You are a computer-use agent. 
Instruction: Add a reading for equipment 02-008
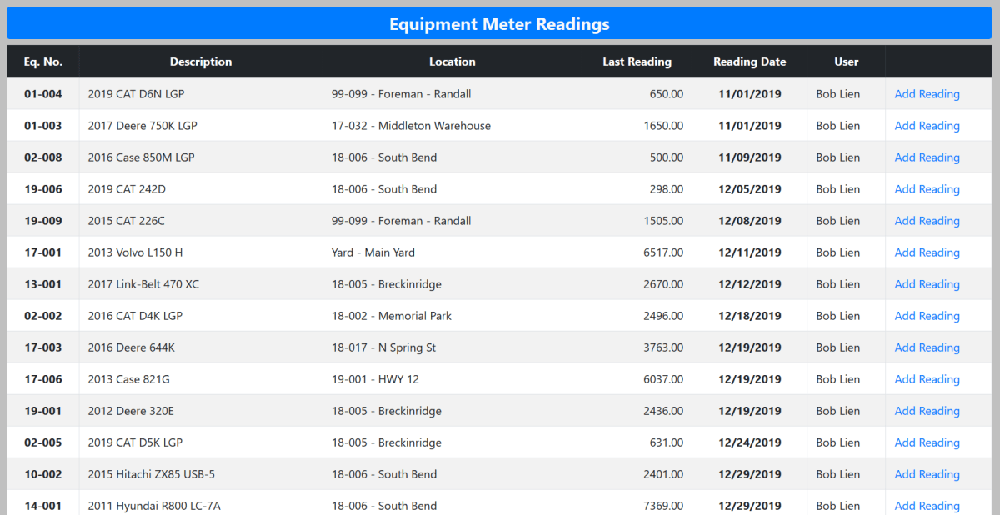point(927,157)
